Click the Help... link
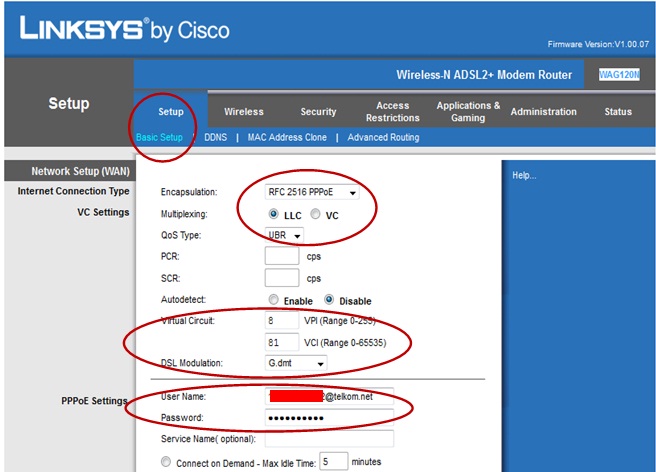Image resolution: width=656 pixels, height=472 pixels. tap(524, 175)
